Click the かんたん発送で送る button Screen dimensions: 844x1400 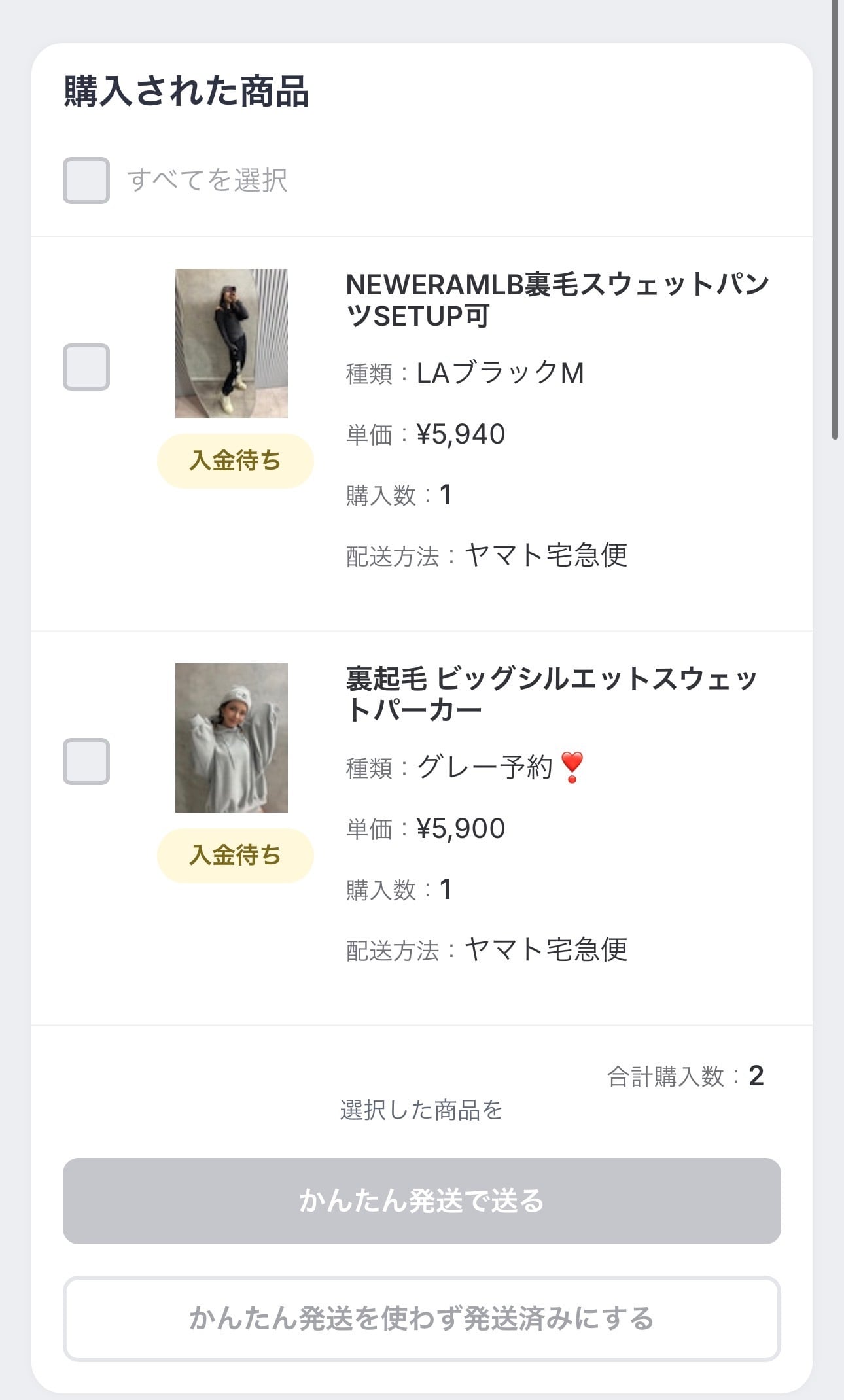tap(421, 1201)
